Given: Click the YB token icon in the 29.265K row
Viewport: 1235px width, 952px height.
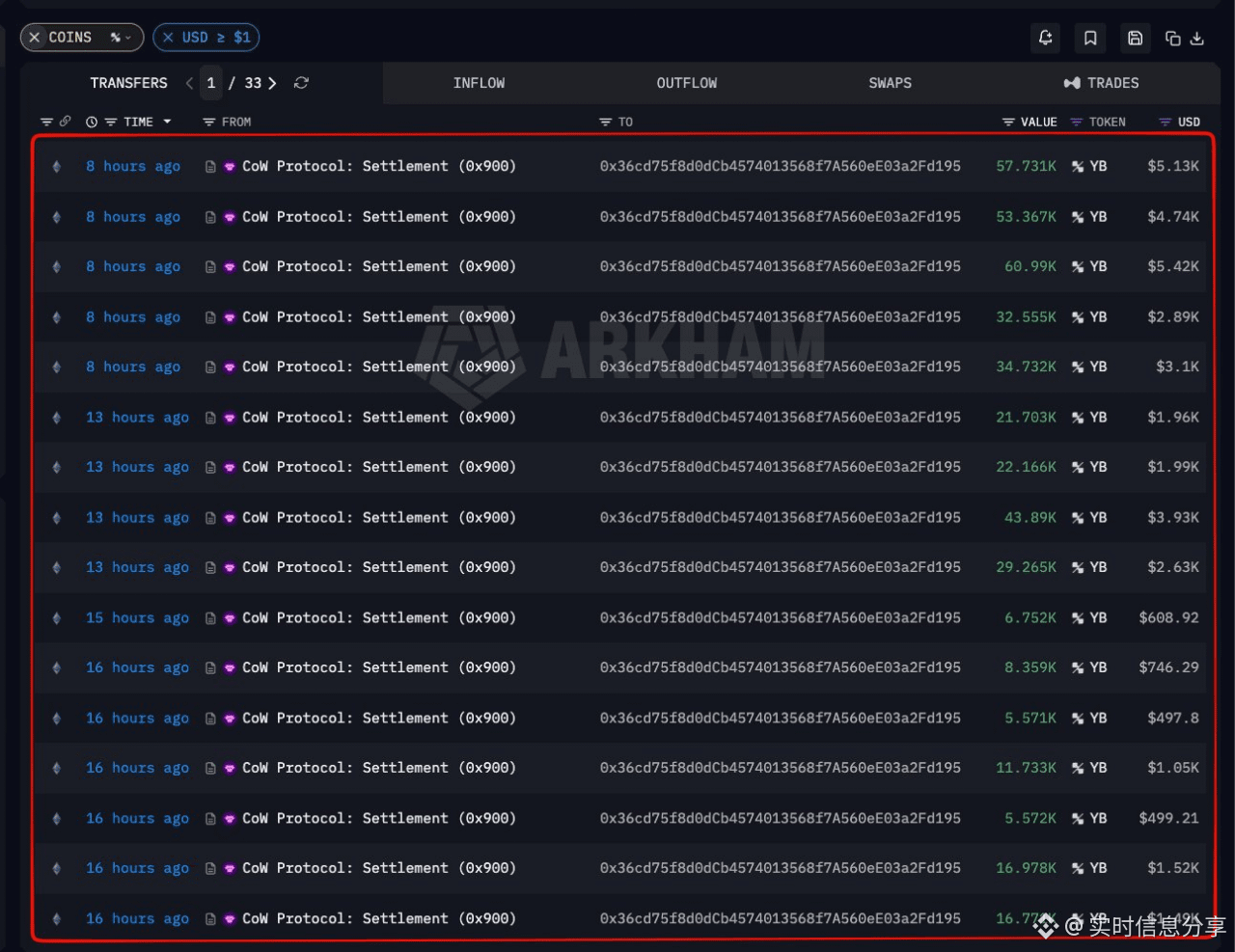Looking at the screenshot, I should point(1078,568).
